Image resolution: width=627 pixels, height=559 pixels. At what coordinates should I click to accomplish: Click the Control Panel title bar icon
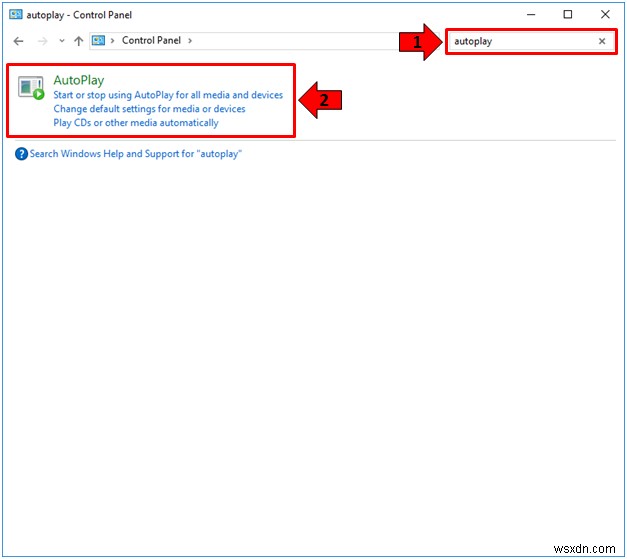coord(16,15)
